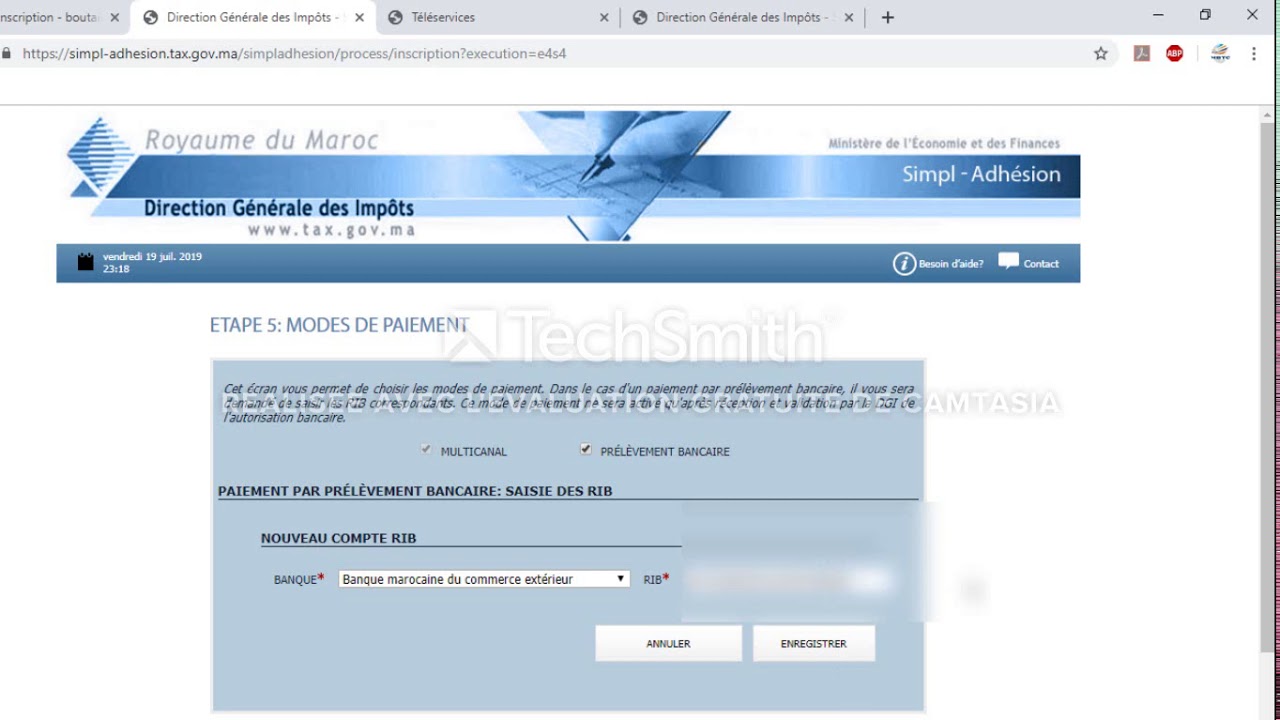Click the Contact speech bubble icon
The image size is (1280, 720).
click(1008, 262)
